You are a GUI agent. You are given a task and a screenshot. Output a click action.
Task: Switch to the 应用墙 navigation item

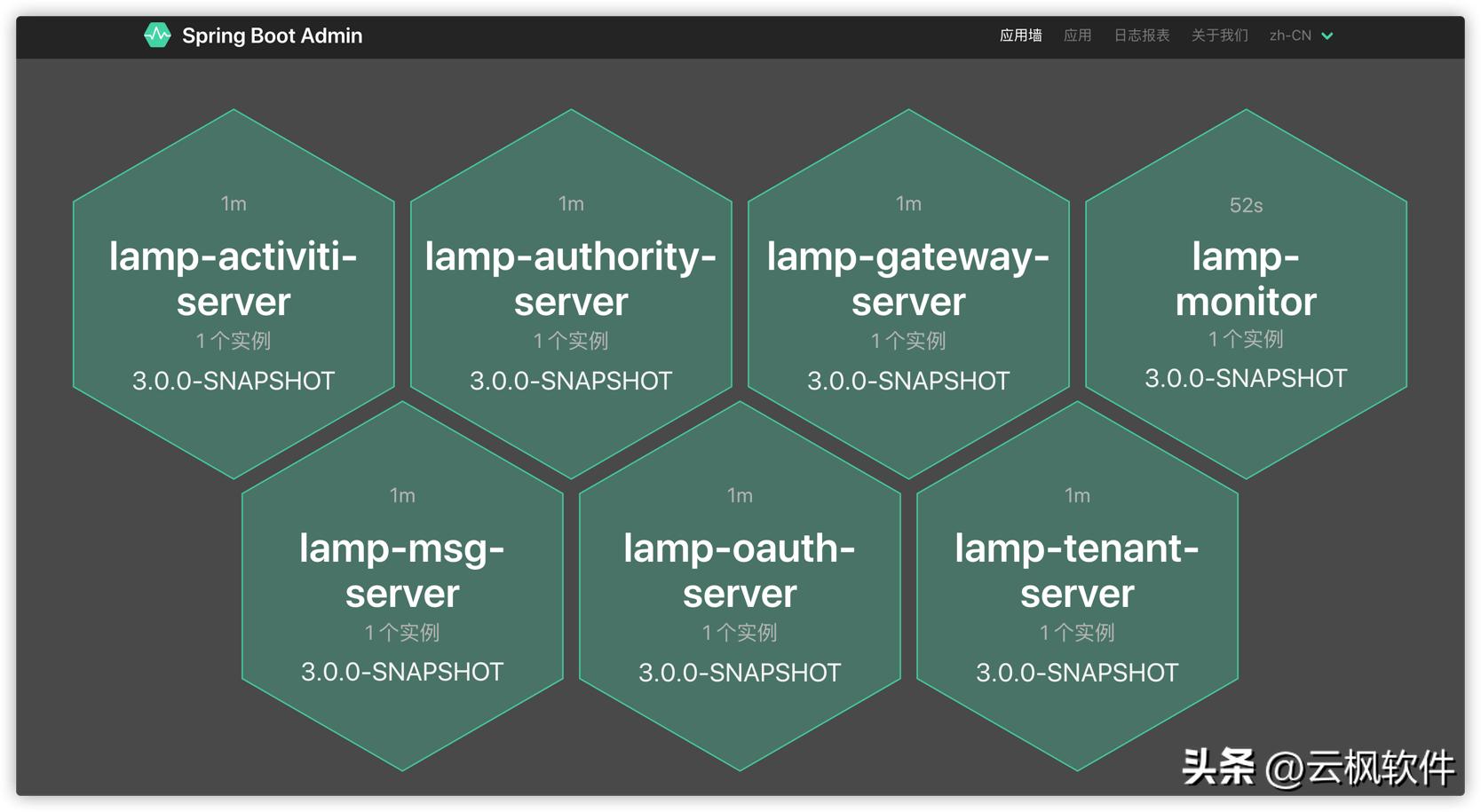pos(1019,35)
